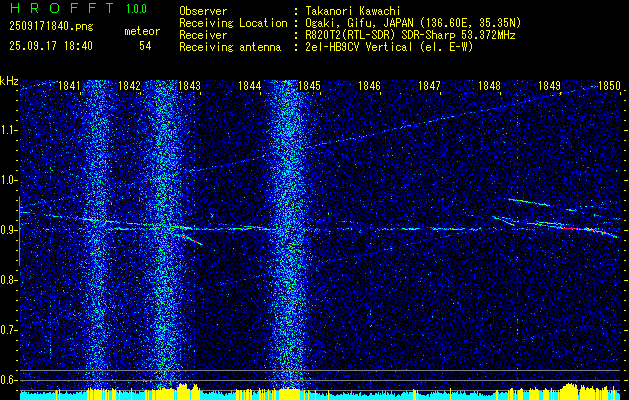The width and height of the screenshot is (629, 400).
Task: Click the 1841 time marker
Action: click(x=69, y=85)
